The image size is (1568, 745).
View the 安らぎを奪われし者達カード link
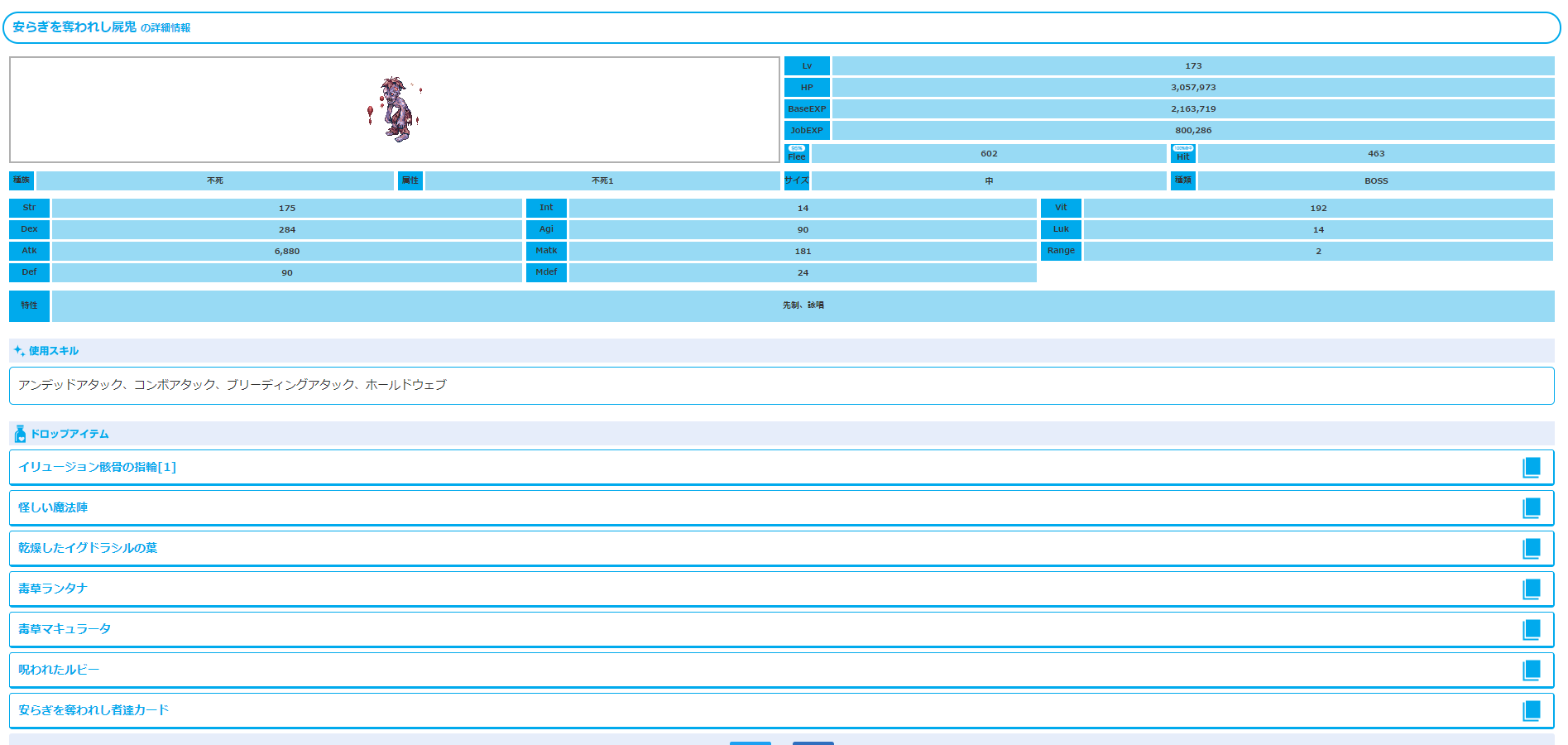tap(94, 710)
